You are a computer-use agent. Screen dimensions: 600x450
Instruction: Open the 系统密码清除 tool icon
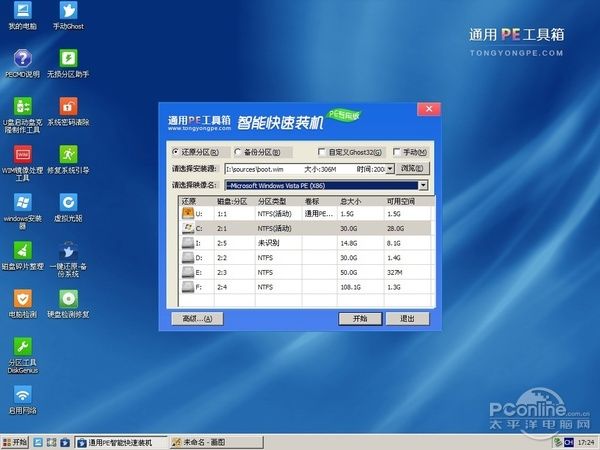68,106
